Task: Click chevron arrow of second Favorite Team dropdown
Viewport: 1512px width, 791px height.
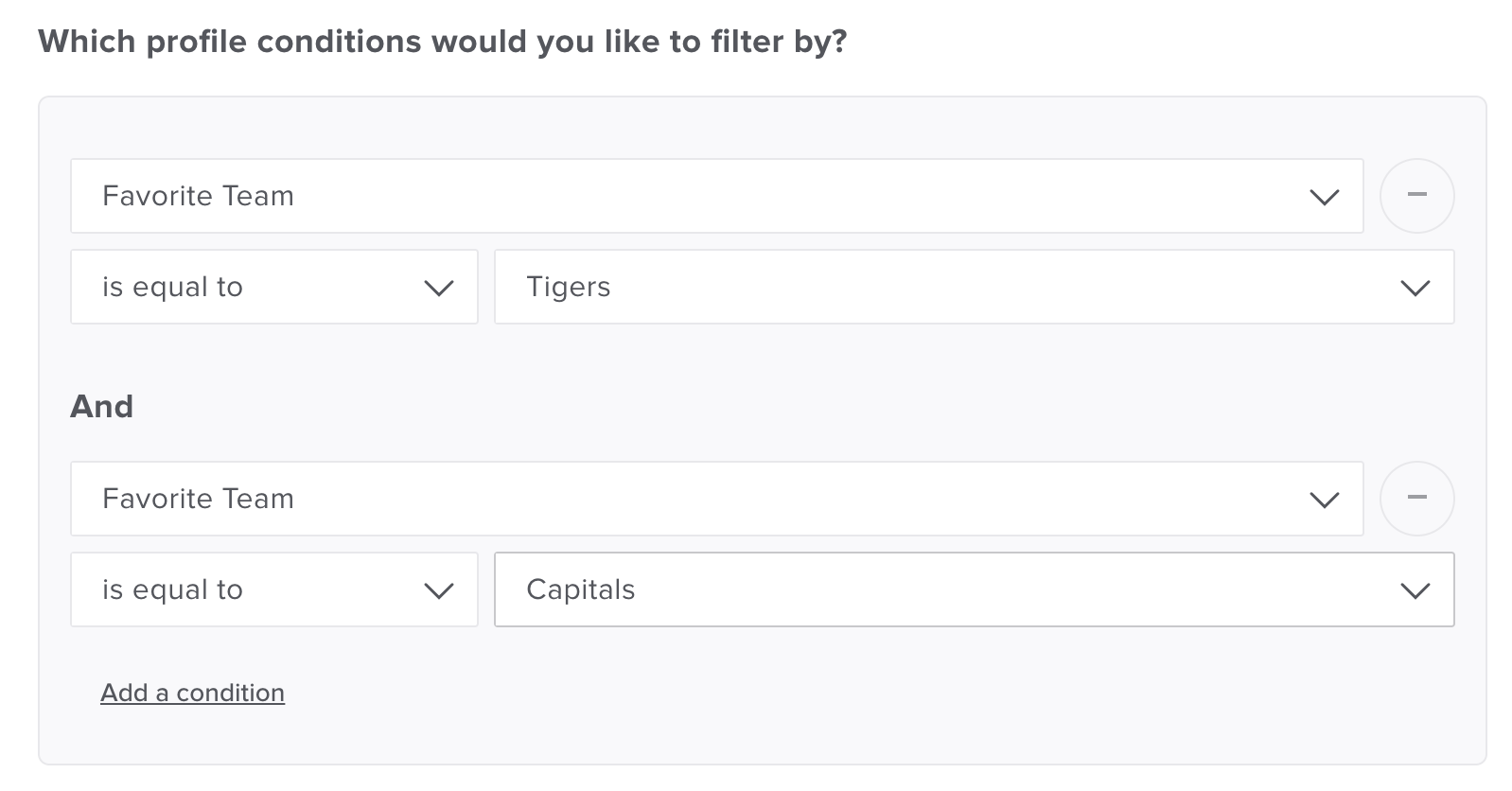Action: [x=1324, y=500]
